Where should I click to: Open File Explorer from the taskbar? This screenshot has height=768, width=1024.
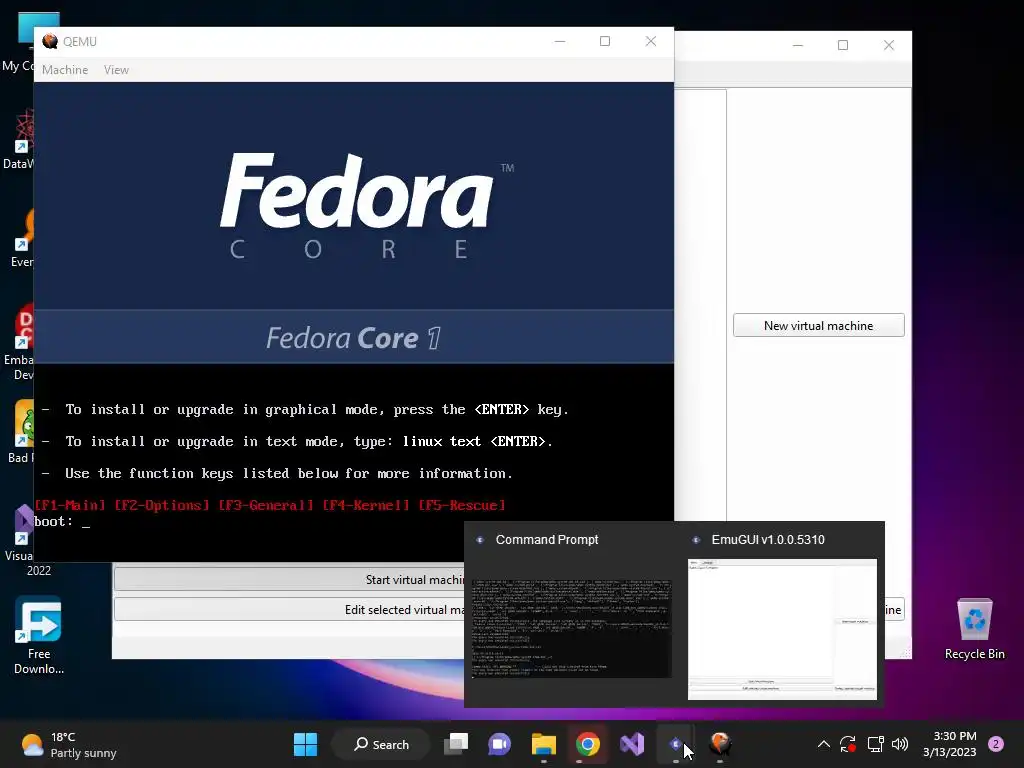click(x=543, y=744)
